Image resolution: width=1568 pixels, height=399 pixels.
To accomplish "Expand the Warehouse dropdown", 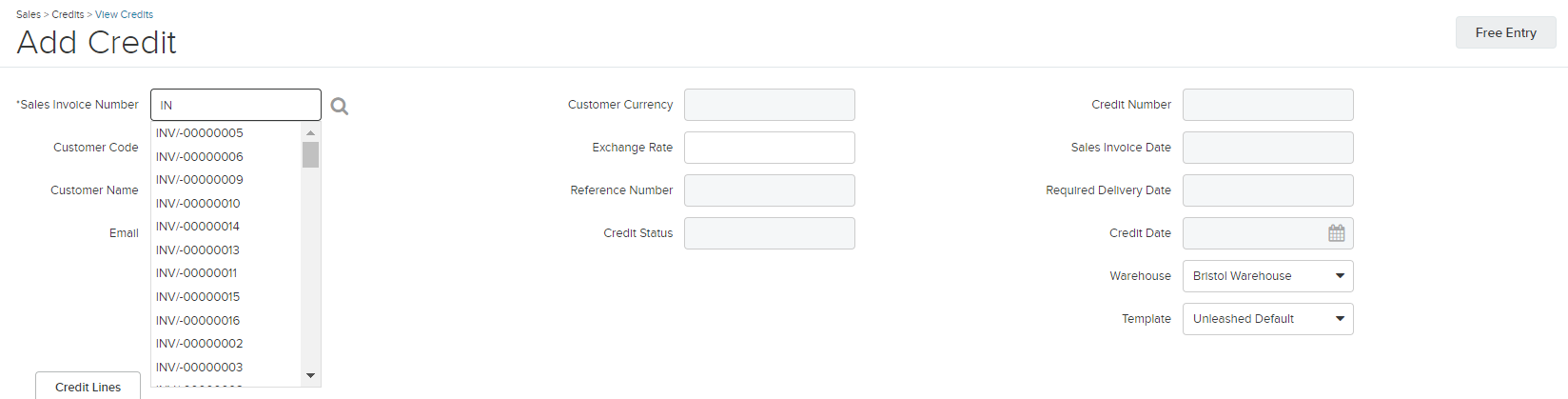I will 1267,276.
